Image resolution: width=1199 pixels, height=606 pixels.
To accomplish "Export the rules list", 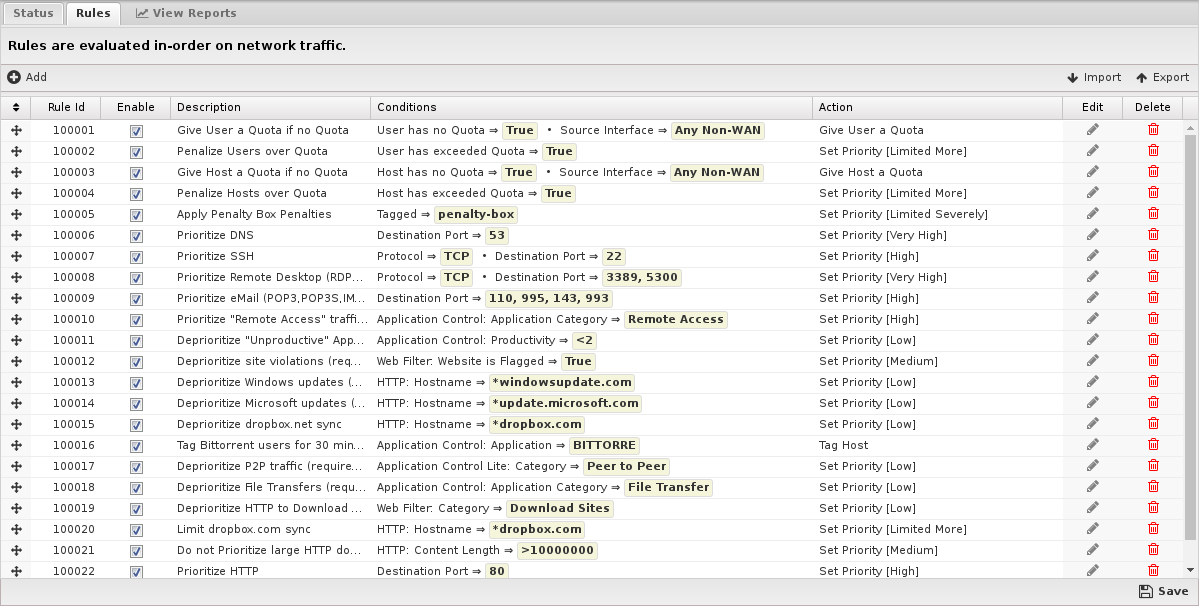I will click(1162, 77).
